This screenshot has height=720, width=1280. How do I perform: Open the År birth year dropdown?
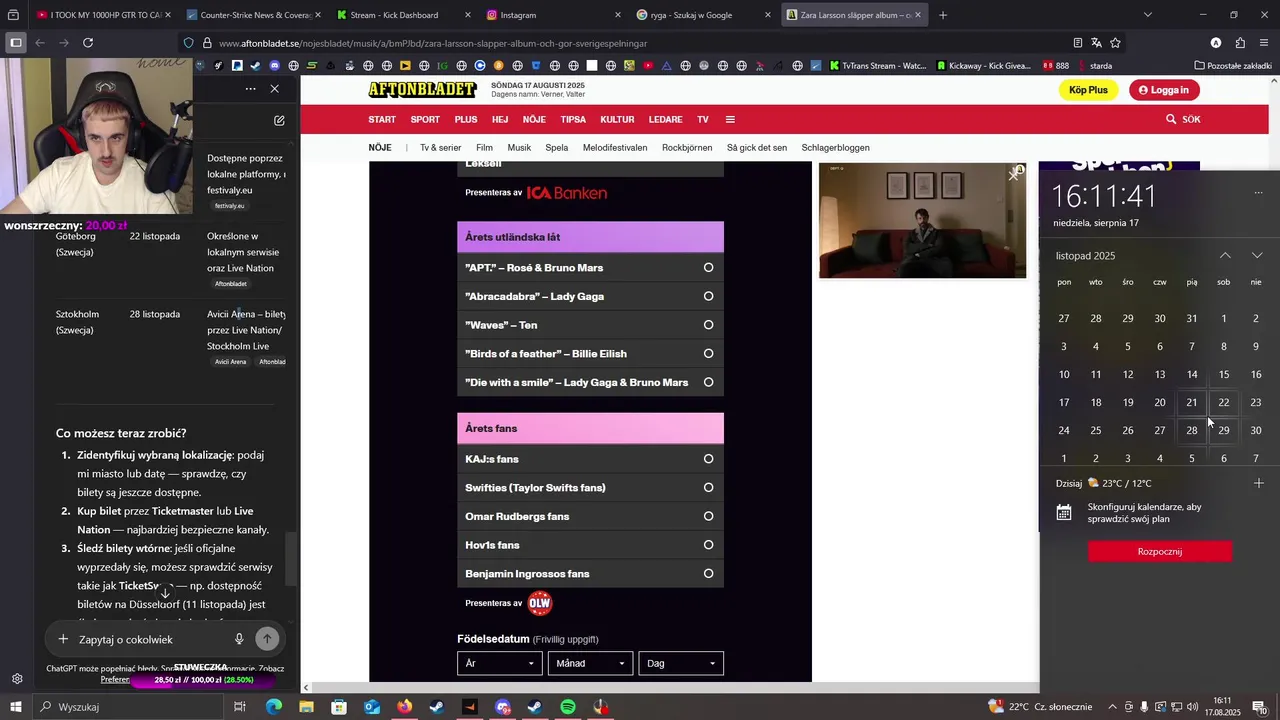tap(500, 663)
